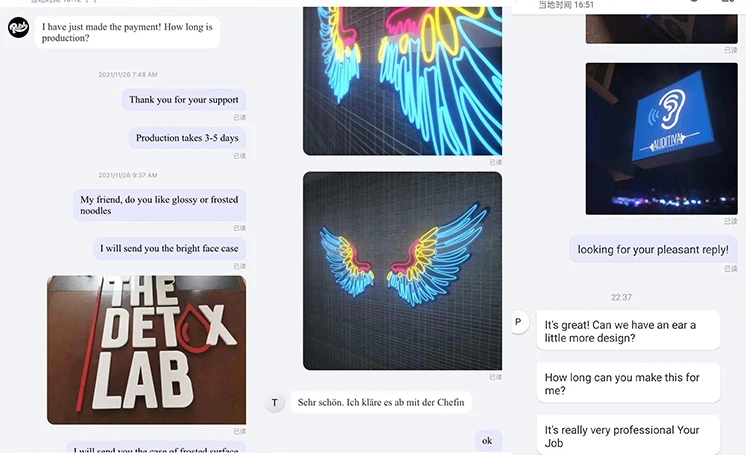
Task: Open the full neon wings image
Action: (402, 271)
